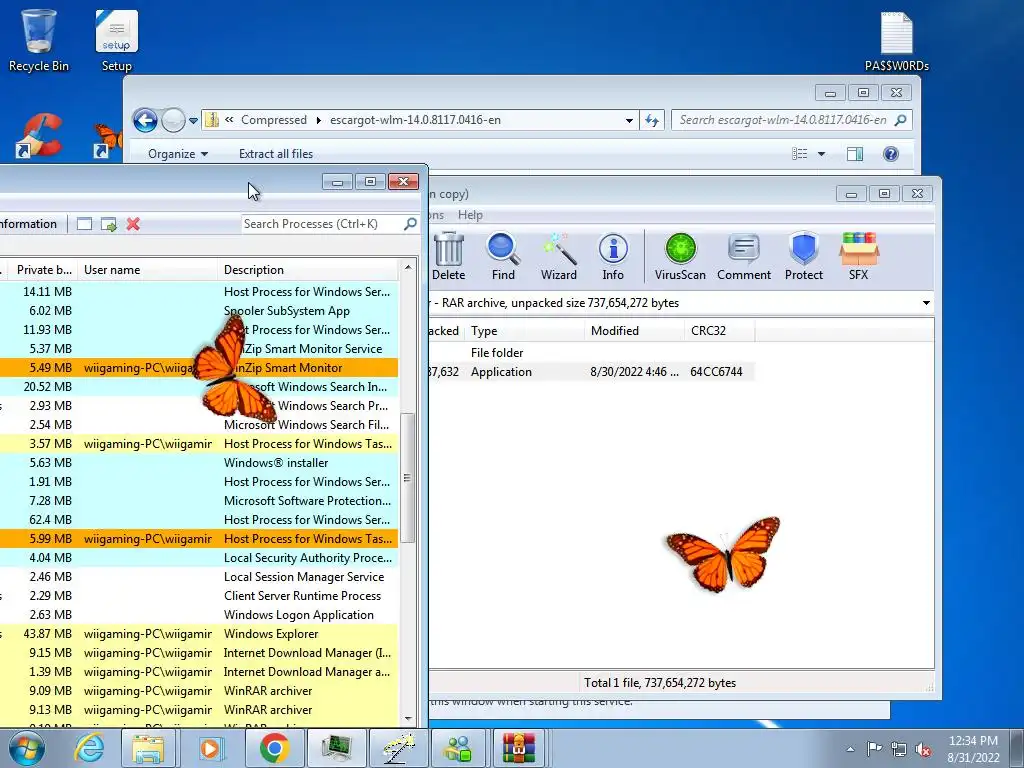Click Extract all files in Explorer

[x=276, y=154]
